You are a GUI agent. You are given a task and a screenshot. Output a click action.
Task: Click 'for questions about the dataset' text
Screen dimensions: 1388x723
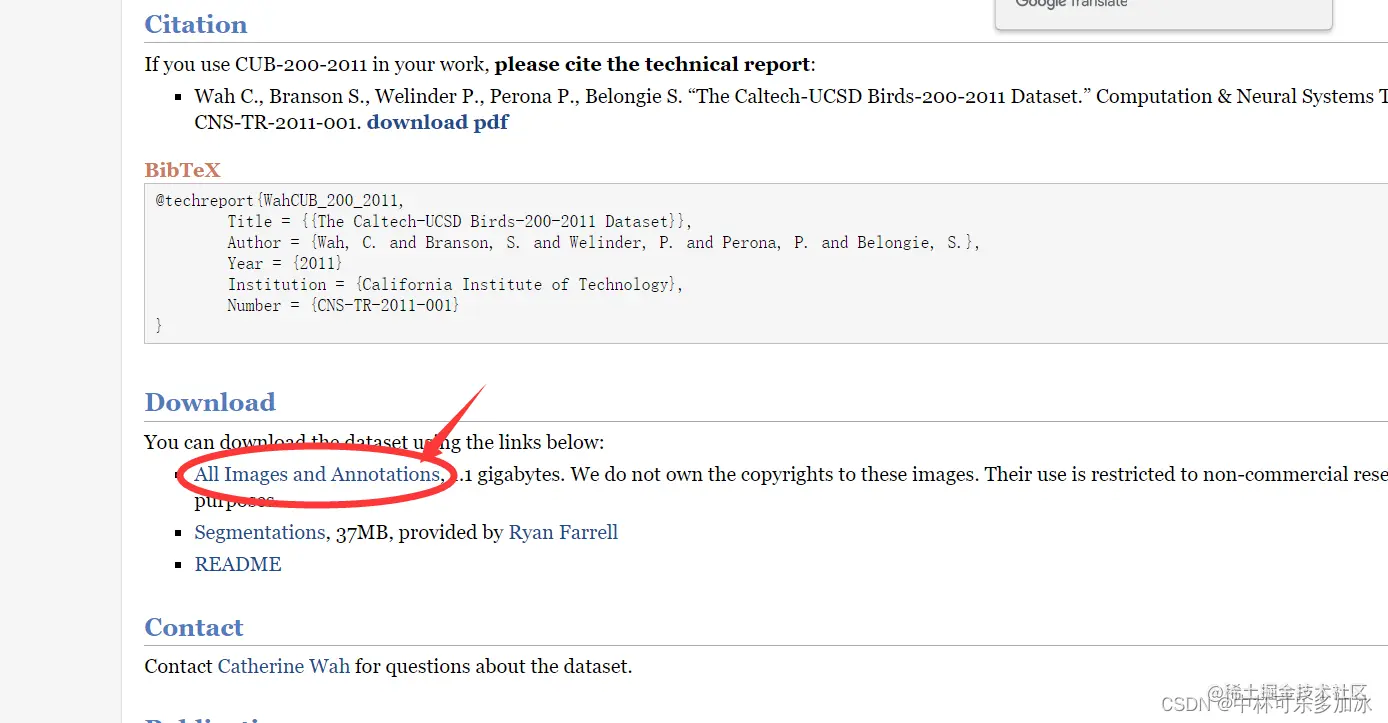click(x=494, y=666)
